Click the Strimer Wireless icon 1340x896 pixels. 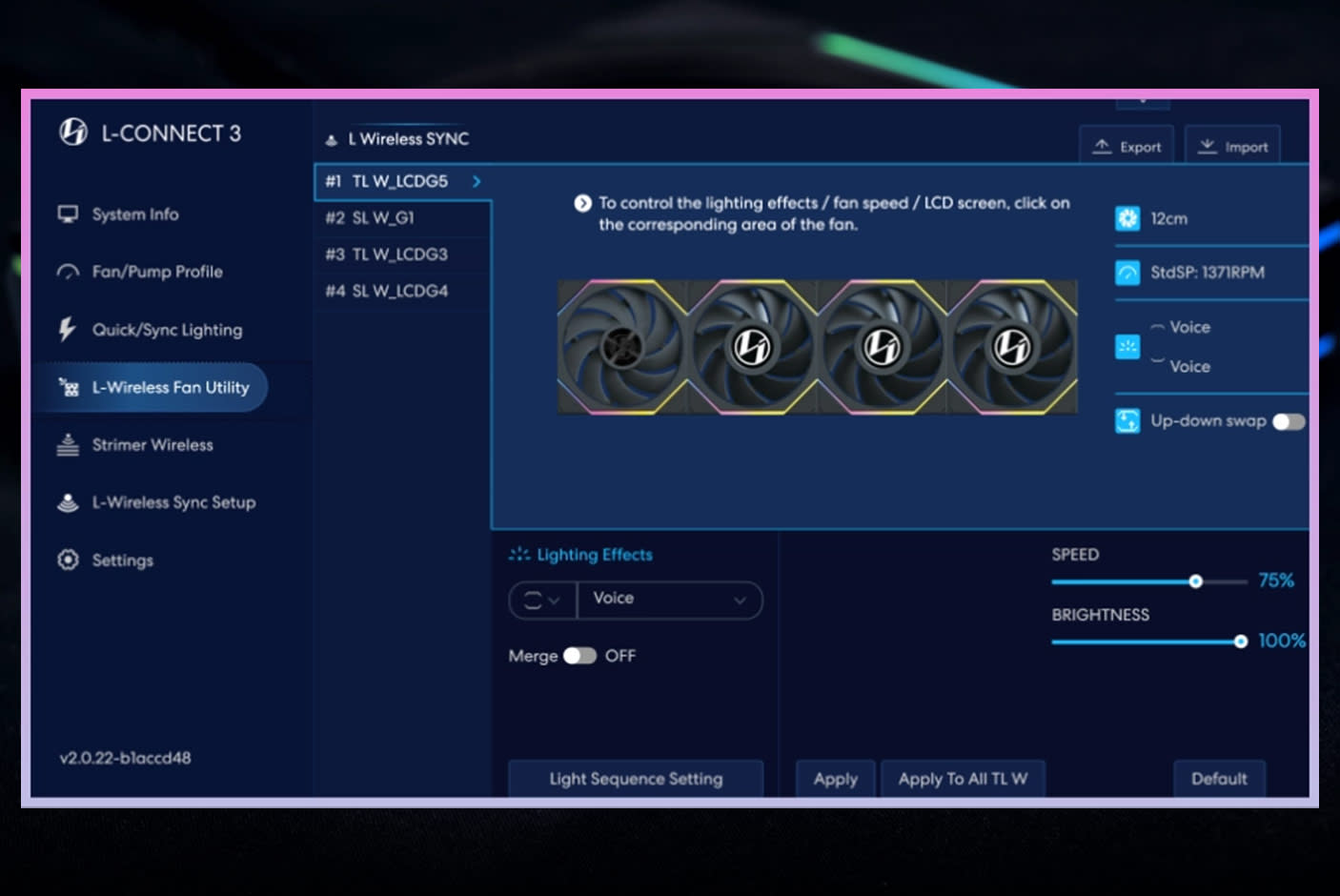(68, 445)
